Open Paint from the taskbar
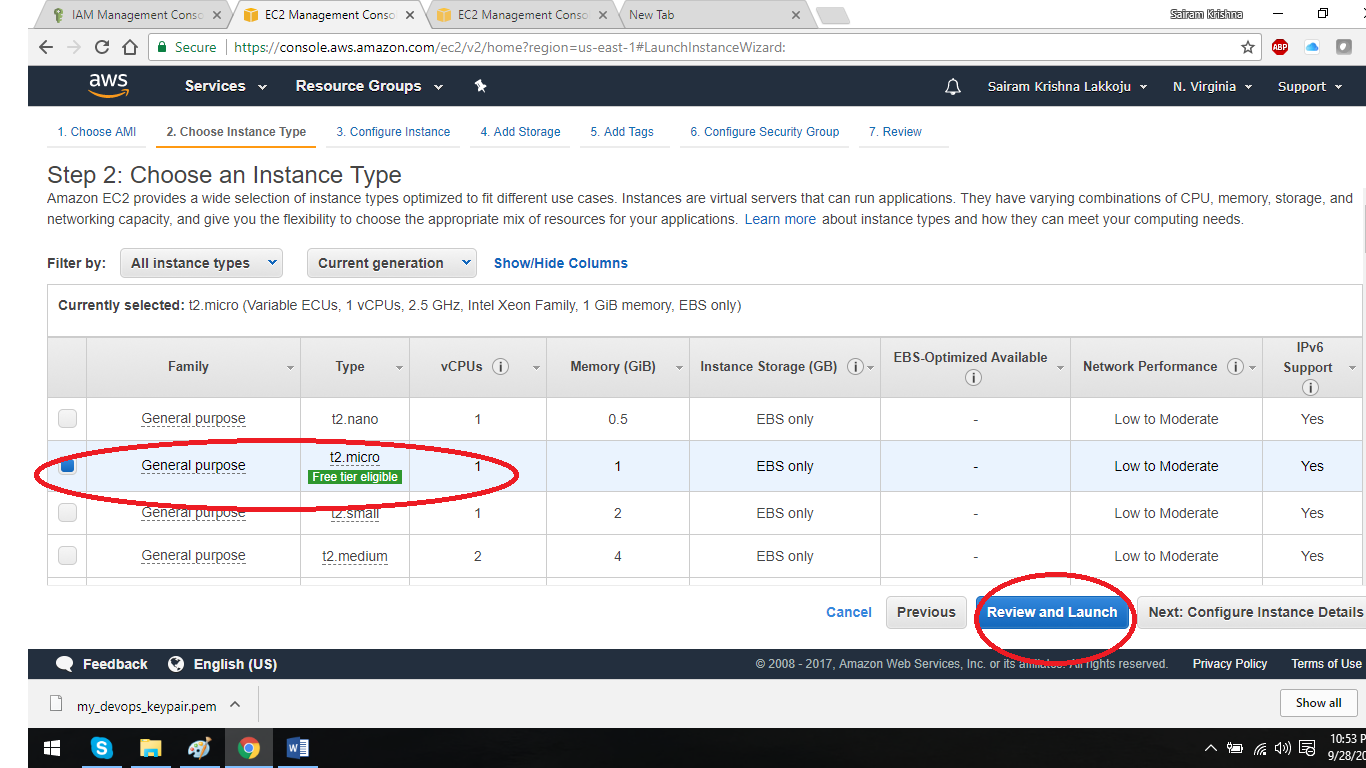The image size is (1366, 768). [x=199, y=748]
